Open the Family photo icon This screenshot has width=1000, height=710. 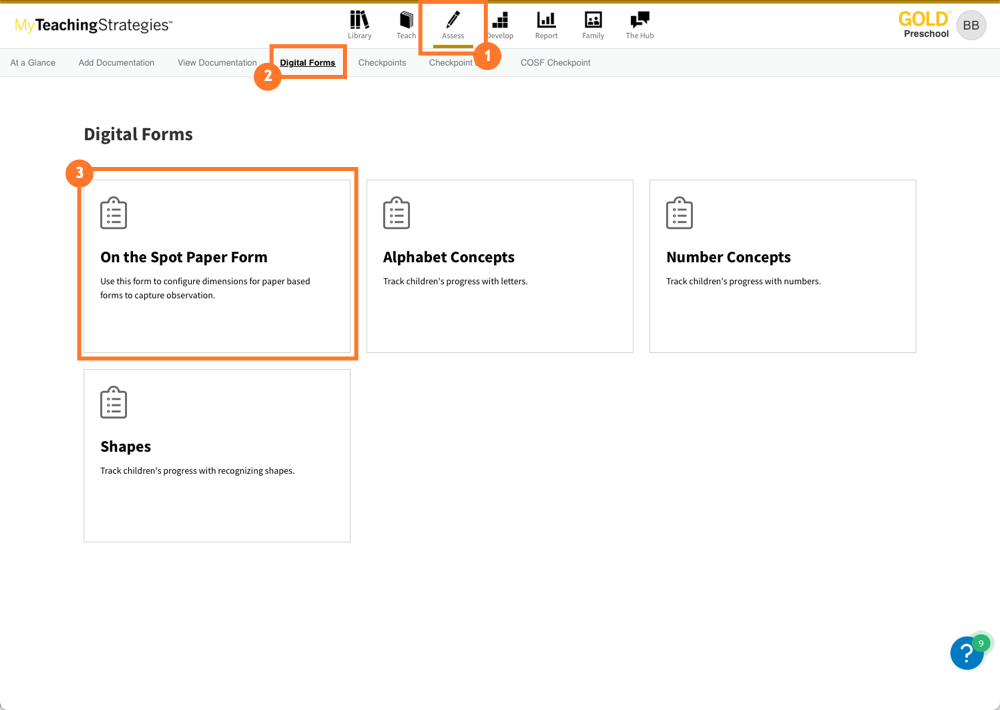593,20
